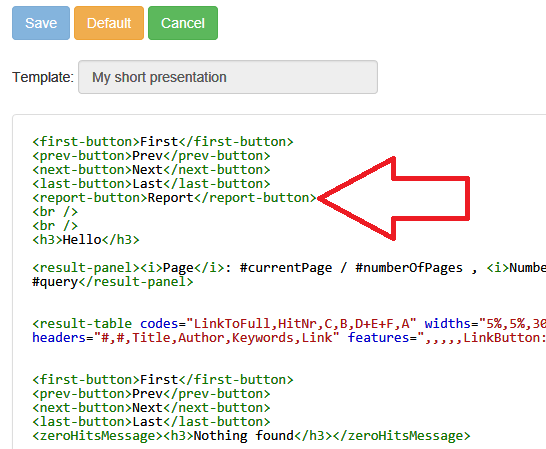Place cursor on the top last-button line
546x449 pixels.
pyautogui.click(x=151, y=184)
